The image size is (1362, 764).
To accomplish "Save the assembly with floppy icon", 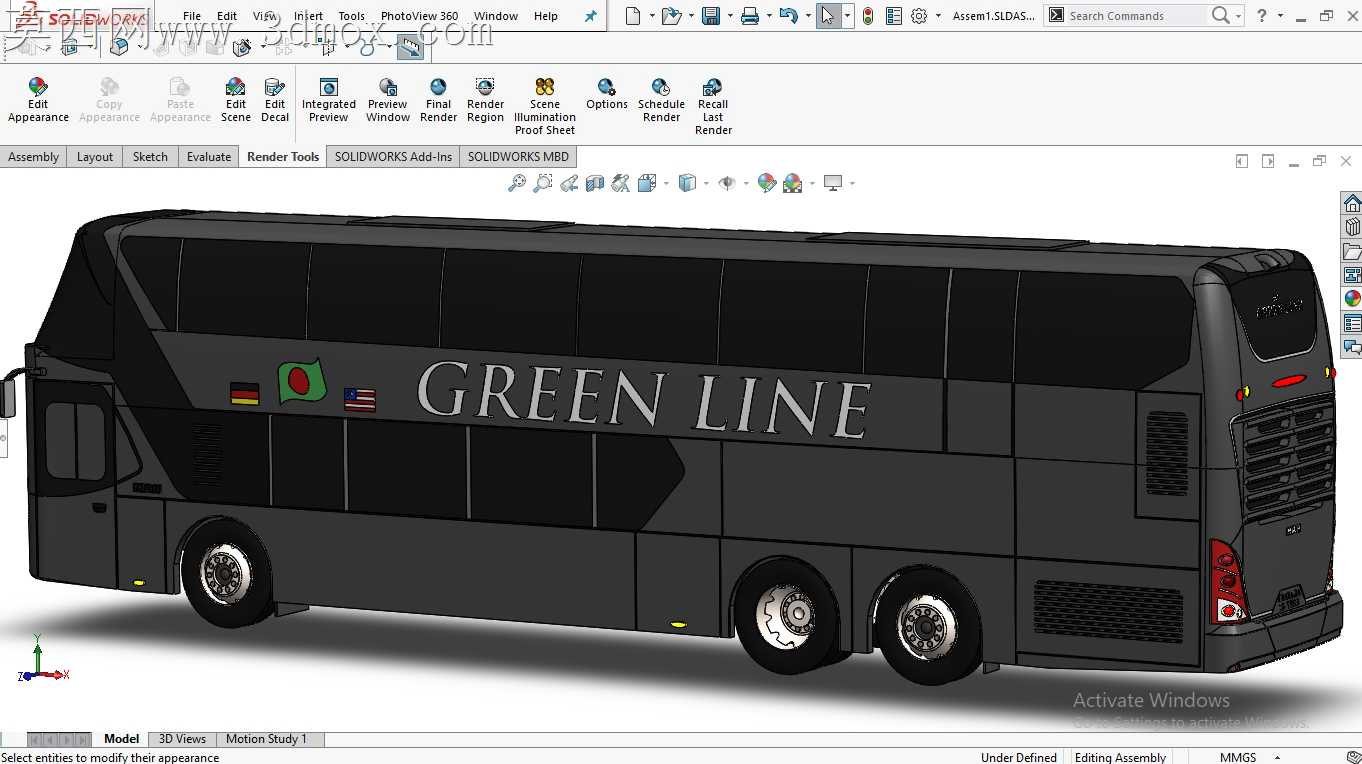I will point(711,16).
